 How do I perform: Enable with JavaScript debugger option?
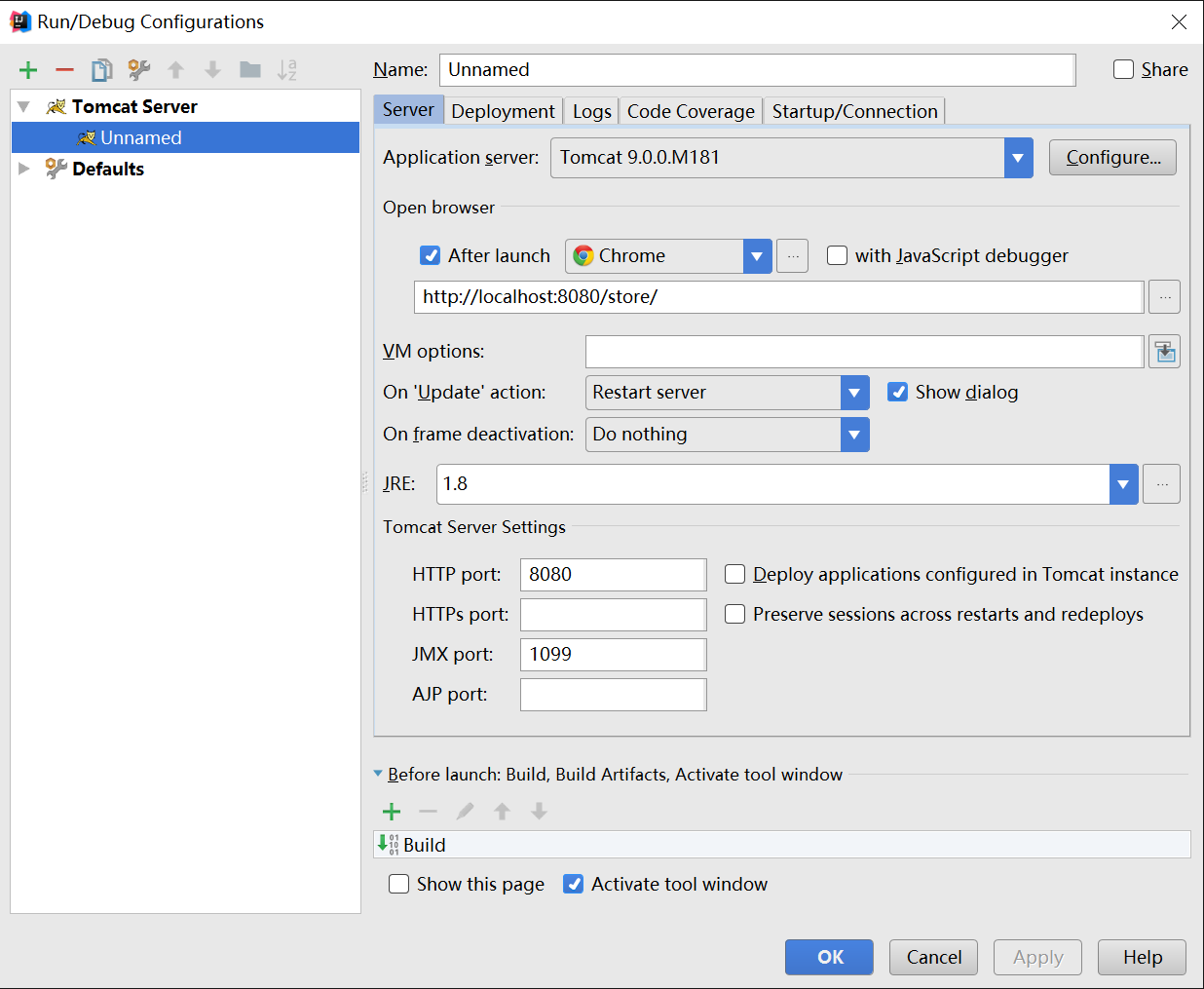click(837, 255)
